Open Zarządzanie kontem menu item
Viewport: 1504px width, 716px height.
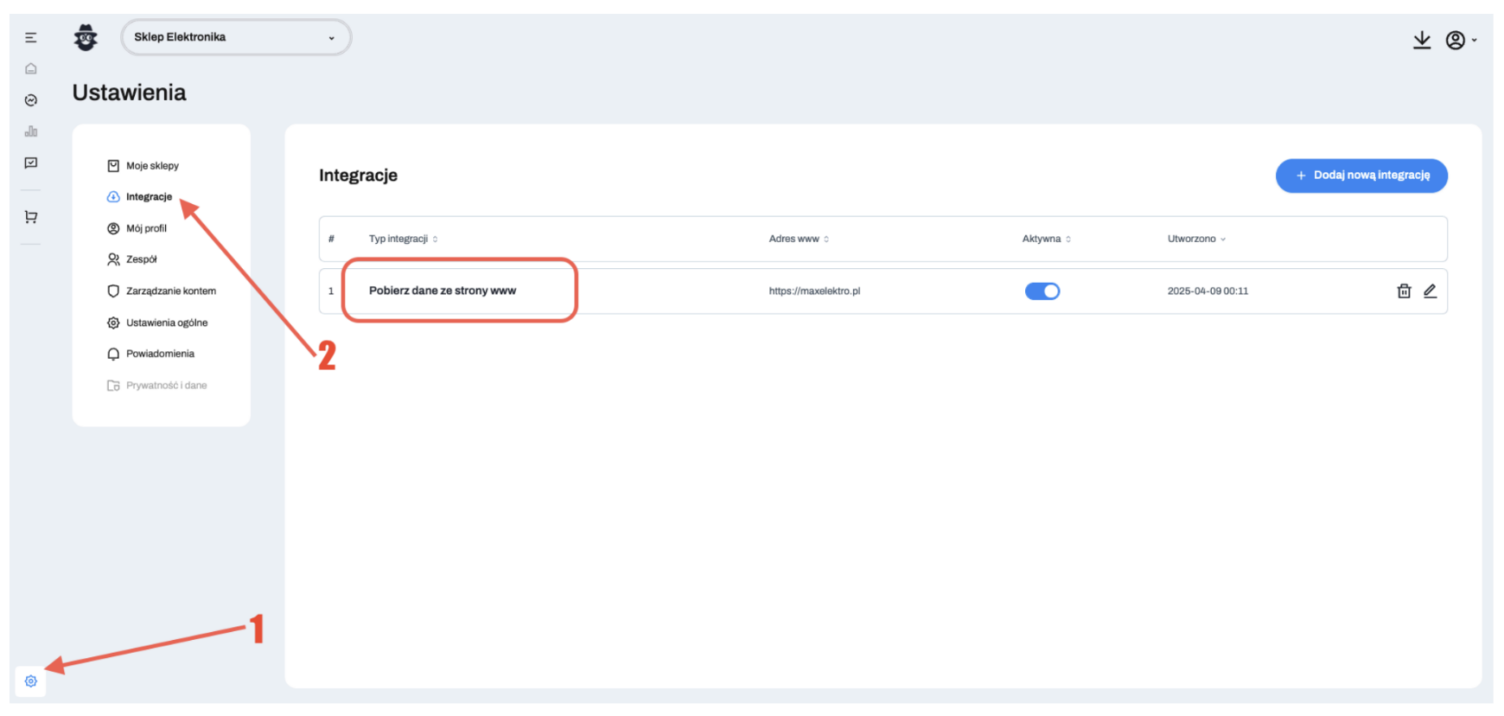point(170,291)
